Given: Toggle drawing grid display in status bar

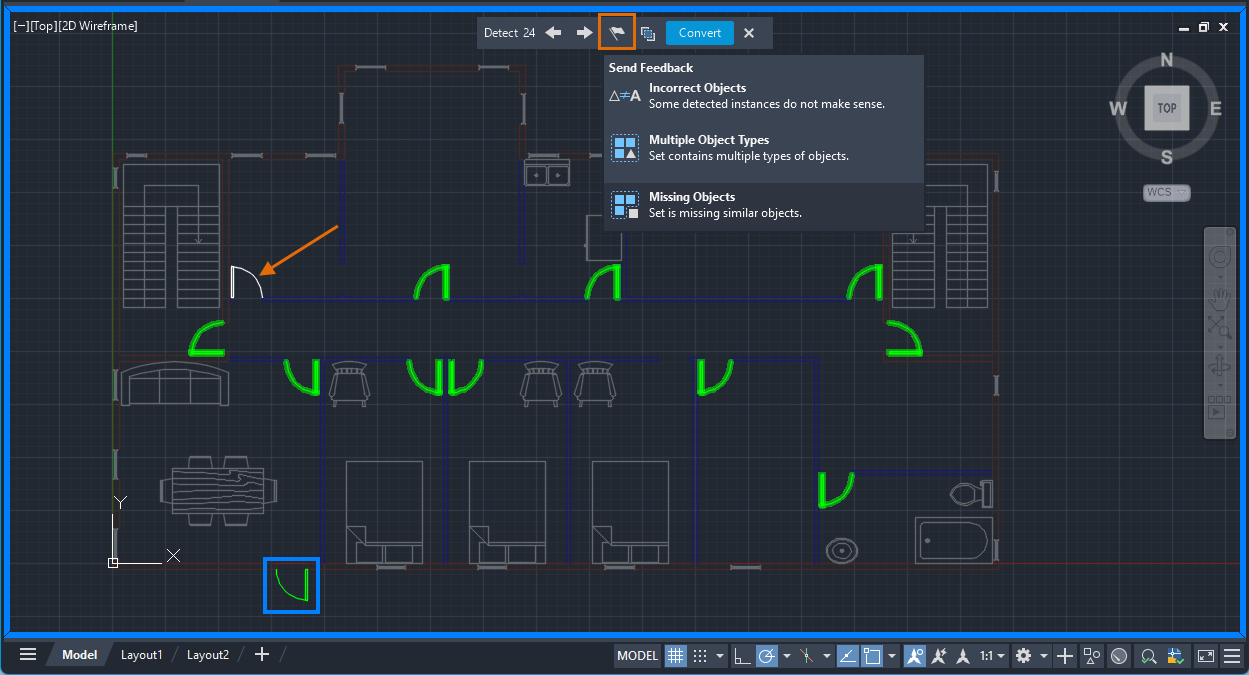Looking at the screenshot, I should point(676,656).
